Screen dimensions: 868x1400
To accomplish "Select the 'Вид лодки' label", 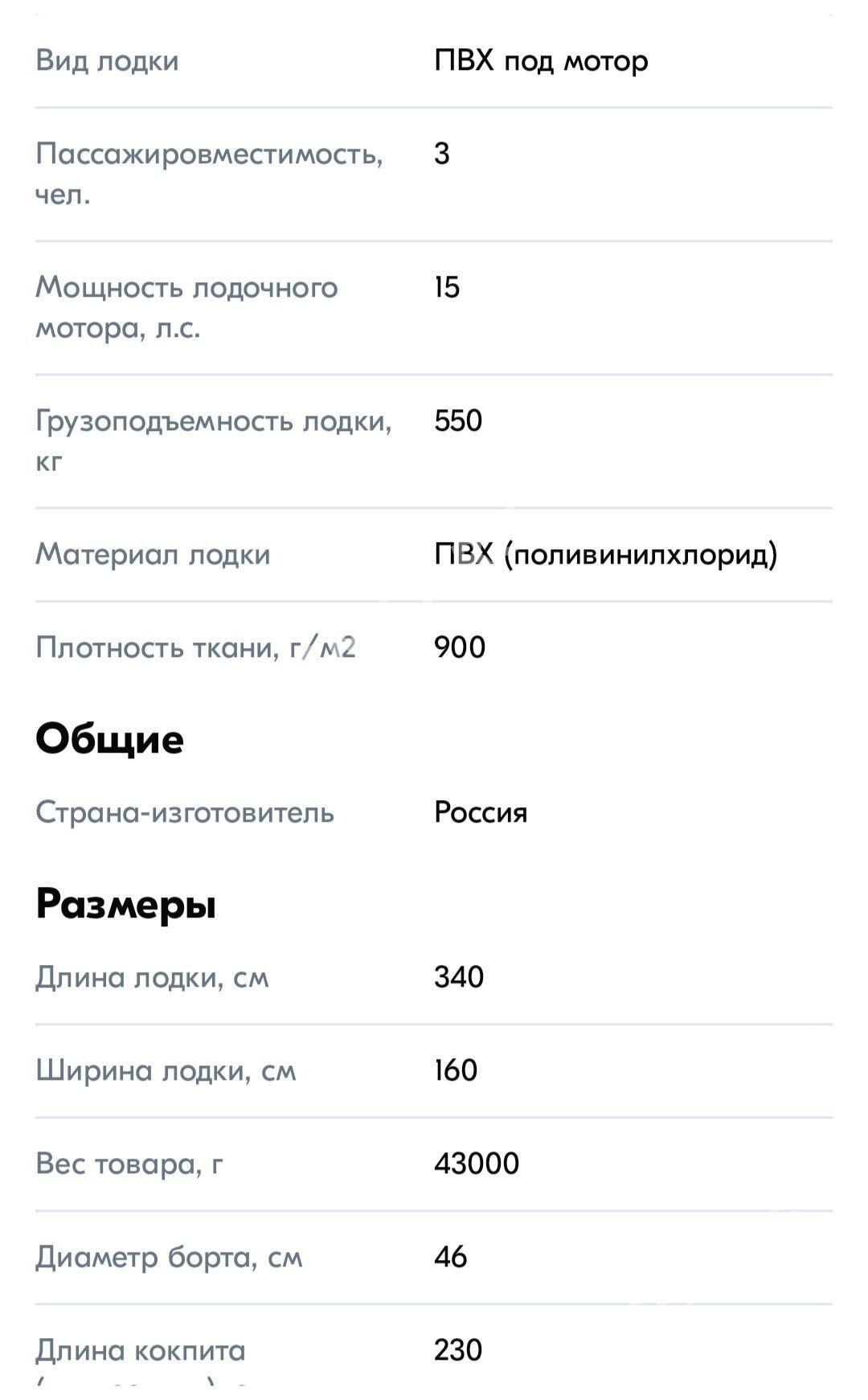I will tap(107, 61).
